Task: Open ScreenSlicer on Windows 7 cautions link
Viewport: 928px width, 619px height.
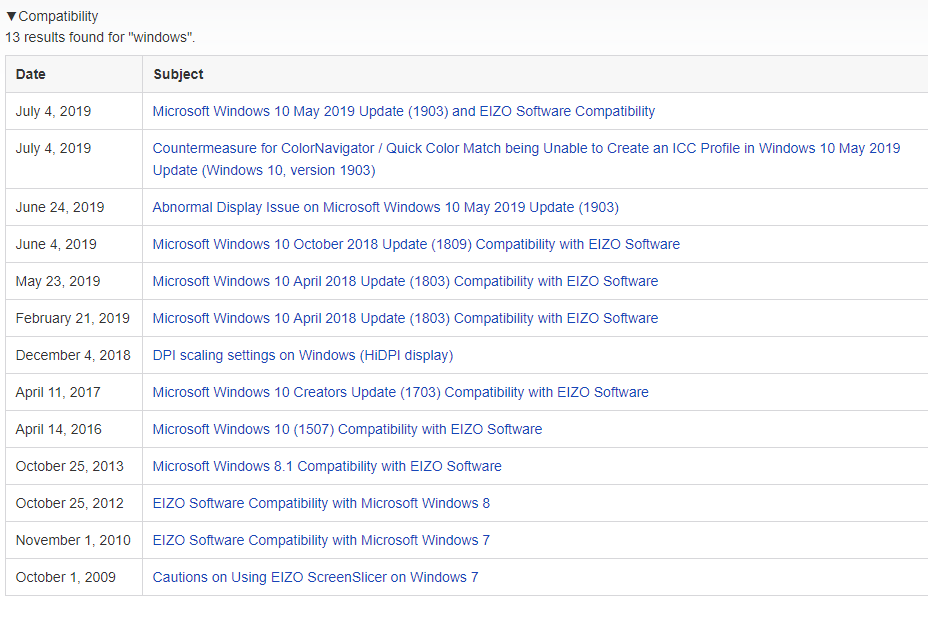Action: tap(315, 577)
